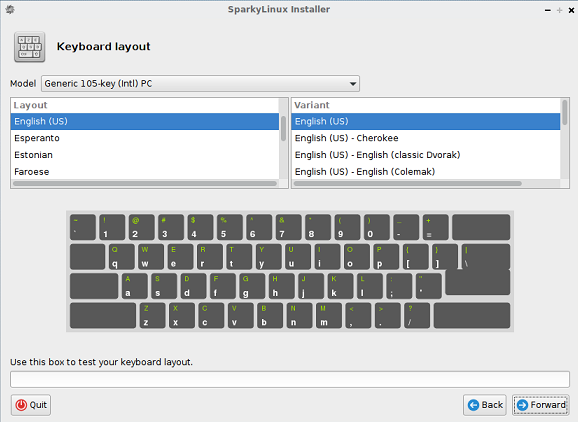
Task: Click the M key on keyboard preview
Action: [329, 315]
